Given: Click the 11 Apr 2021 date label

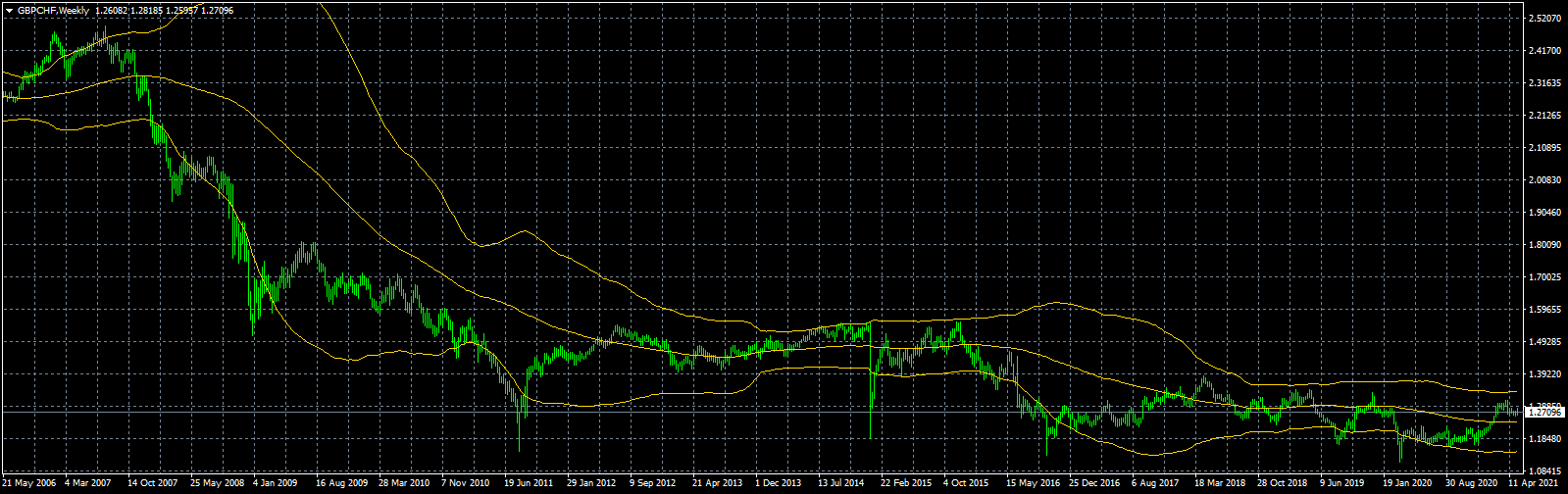Looking at the screenshot, I should tap(1534, 483).
